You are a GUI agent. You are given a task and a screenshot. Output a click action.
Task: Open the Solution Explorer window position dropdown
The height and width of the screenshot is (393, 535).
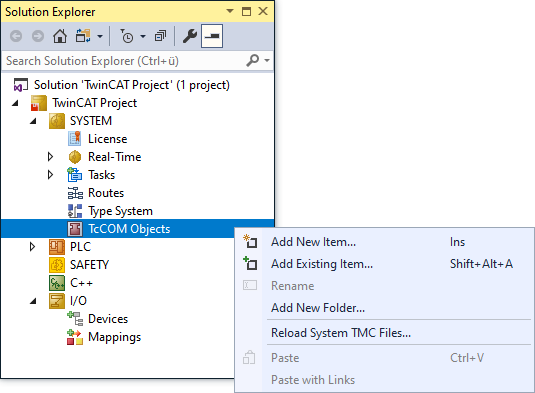pyautogui.click(x=230, y=11)
